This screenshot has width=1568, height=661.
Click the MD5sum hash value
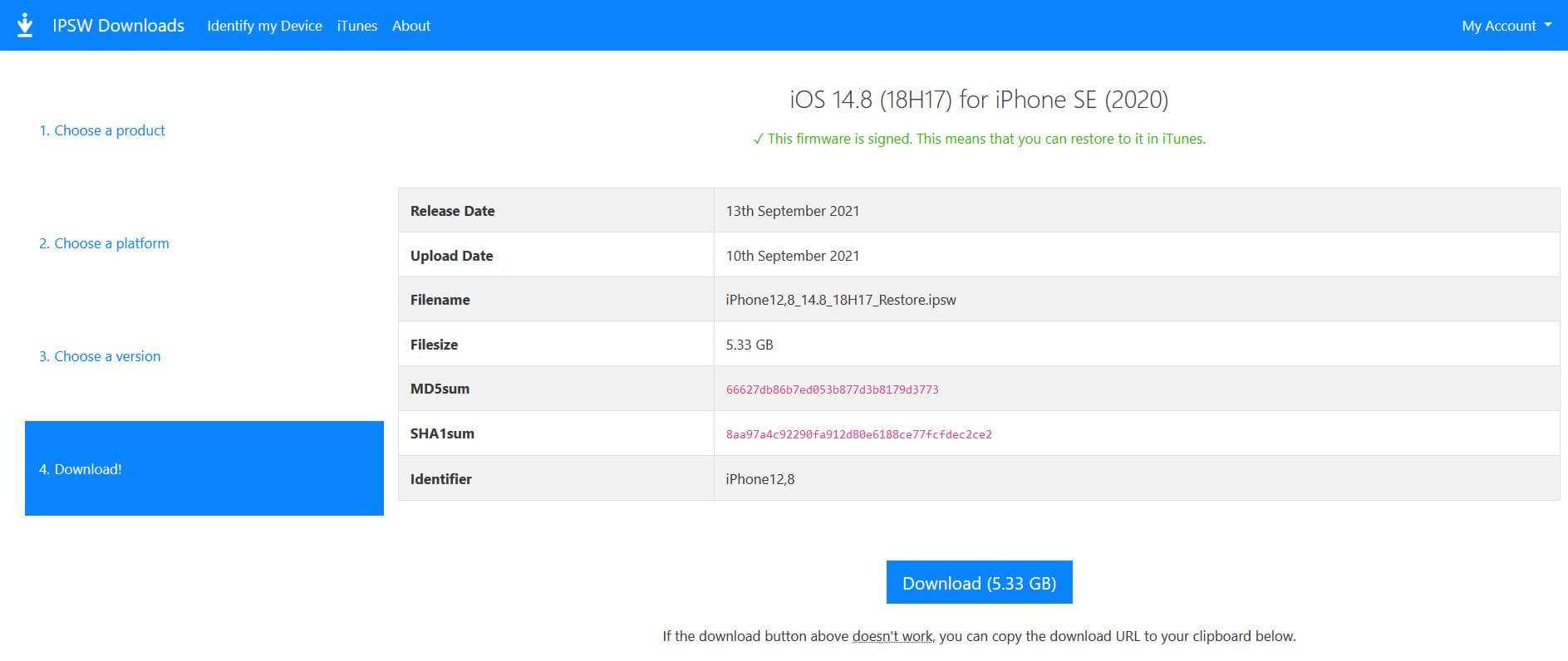832,389
